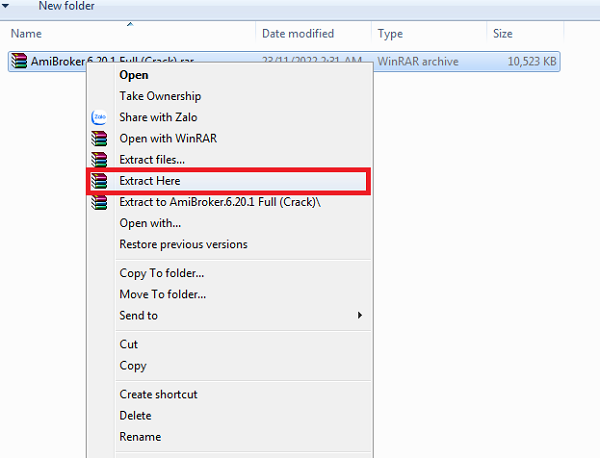
Task: Click the AmiBroker rar file name
Action: click(x=112, y=61)
